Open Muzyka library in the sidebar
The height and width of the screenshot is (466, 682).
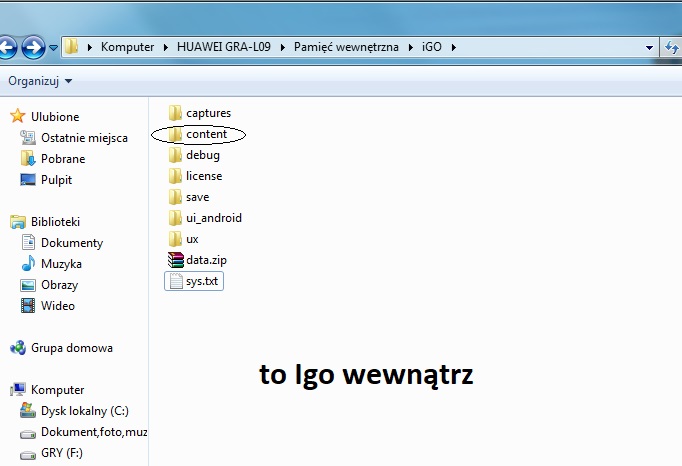point(60,264)
